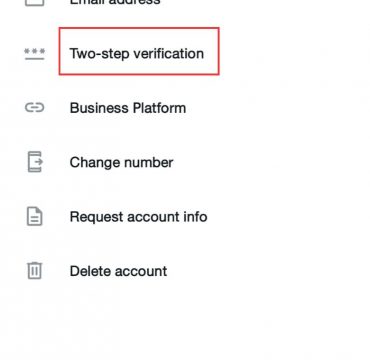Image resolution: width=370 pixels, height=360 pixels.
Task: Click the word "Two-step" inside the red box
Action: point(99,54)
